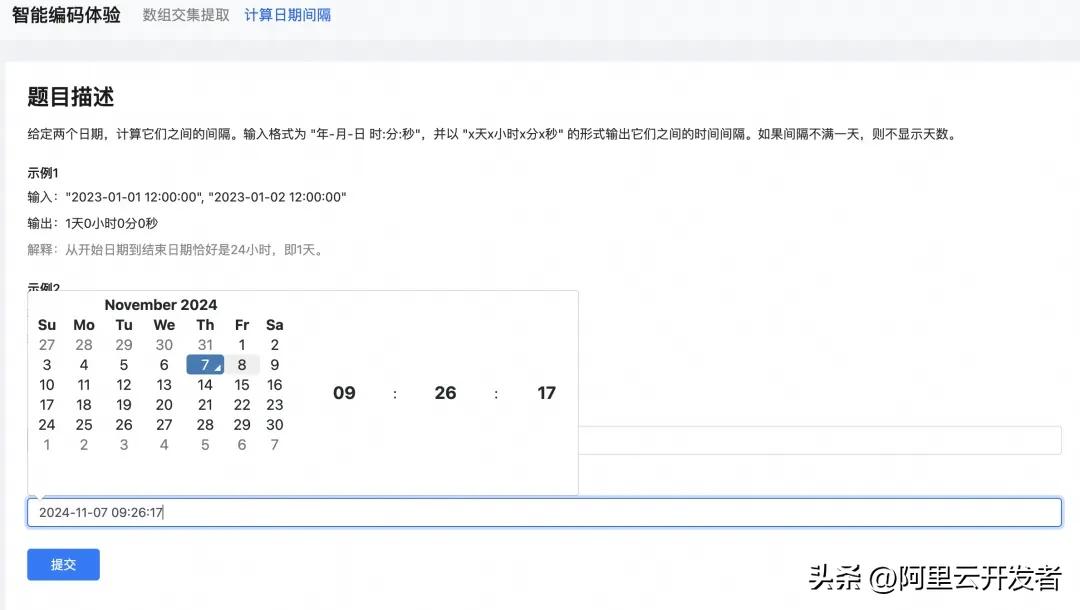Click the 提交 submit button
This screenshot has width=1080, height=610.
(63, 564)
